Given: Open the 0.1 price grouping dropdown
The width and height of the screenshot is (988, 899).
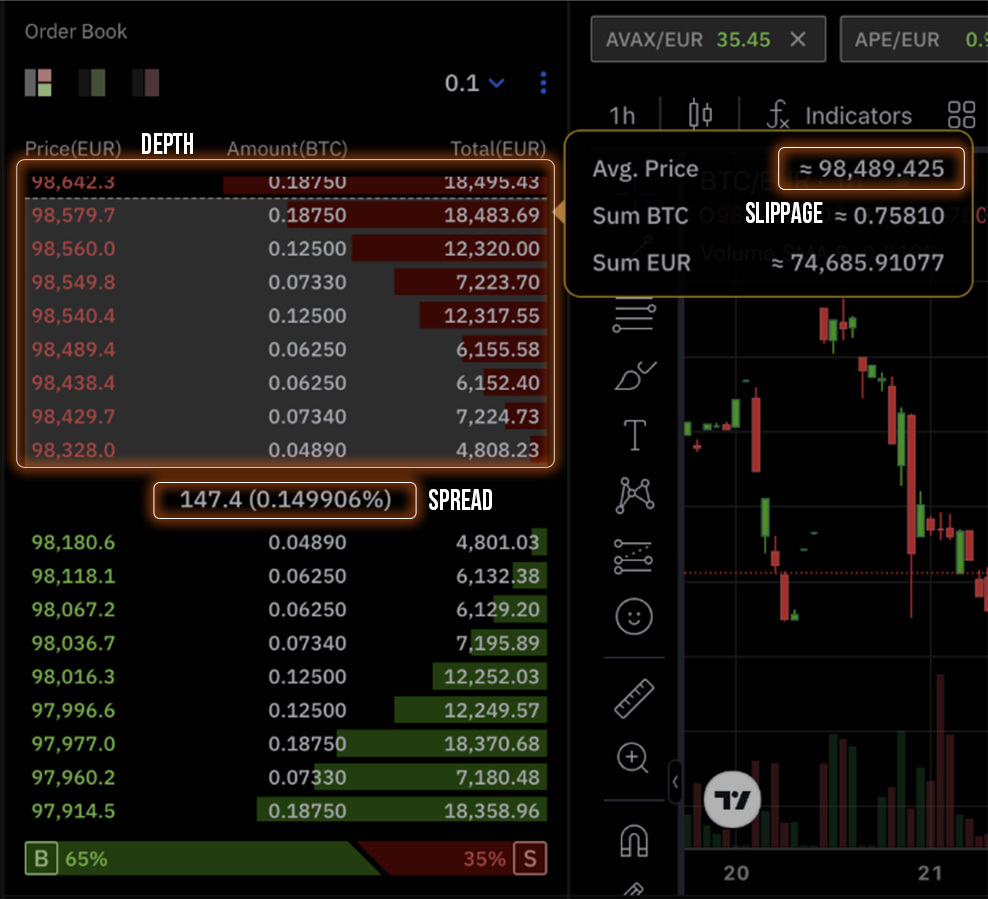Looking at the screenshot, I should click(475, 83).
